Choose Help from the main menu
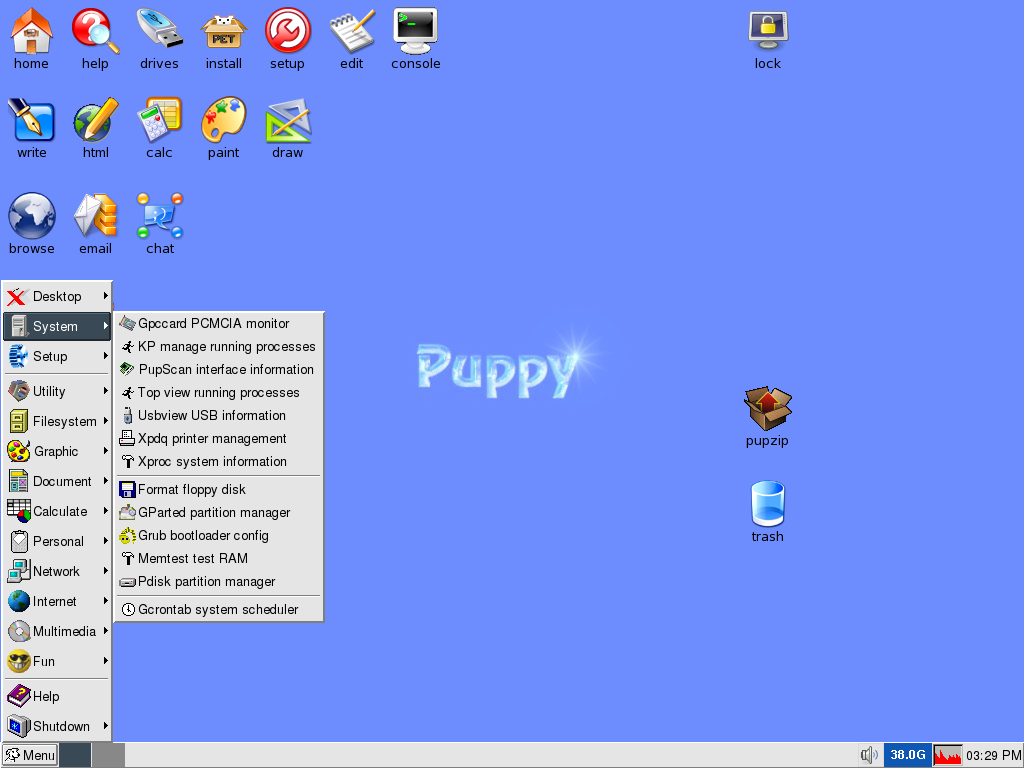1024x768 pixels. coord(57,696)
